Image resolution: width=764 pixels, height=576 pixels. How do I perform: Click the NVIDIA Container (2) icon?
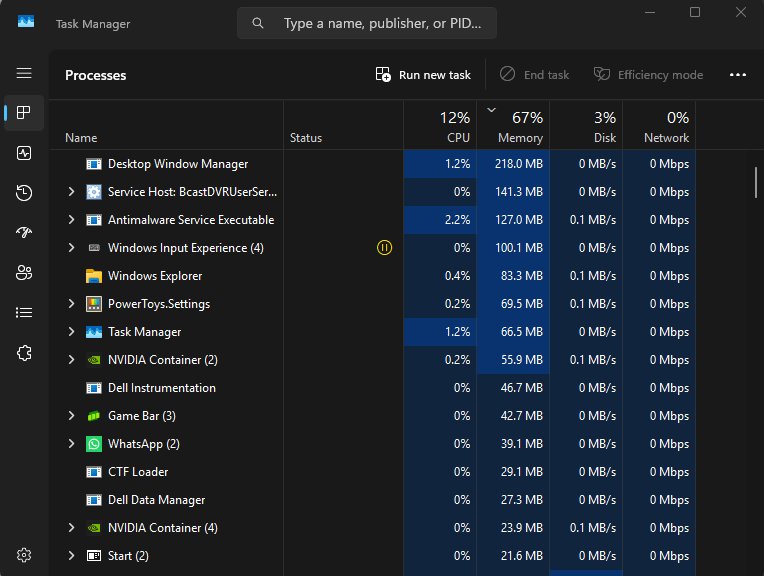coord(94,360)
